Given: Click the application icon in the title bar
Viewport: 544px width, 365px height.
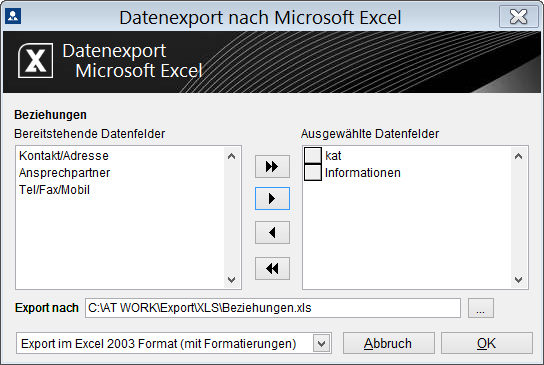Looking at the screenshot, I should tap(13, 16).
